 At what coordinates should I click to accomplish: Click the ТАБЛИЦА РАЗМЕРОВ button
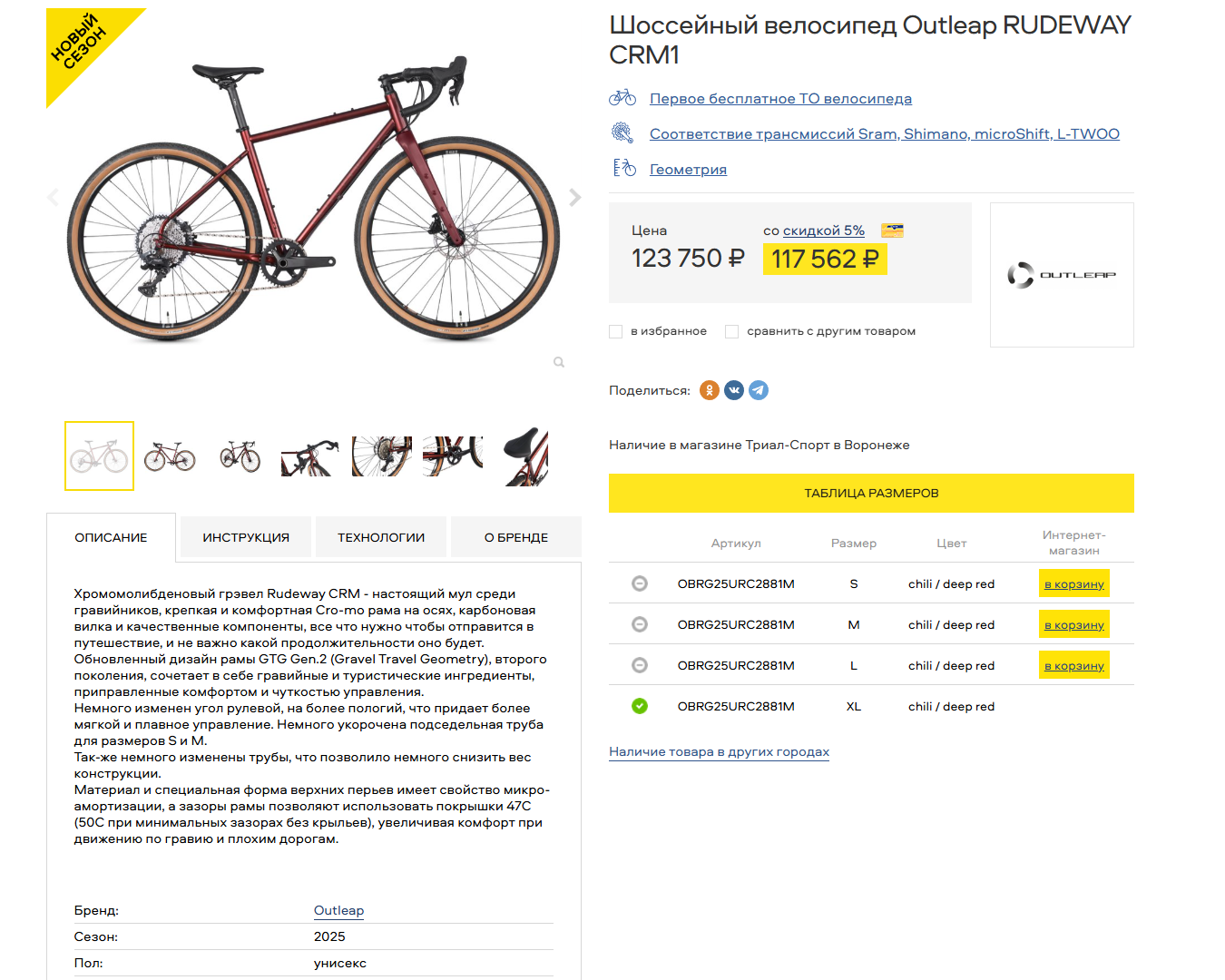click(x=871, y=493)
